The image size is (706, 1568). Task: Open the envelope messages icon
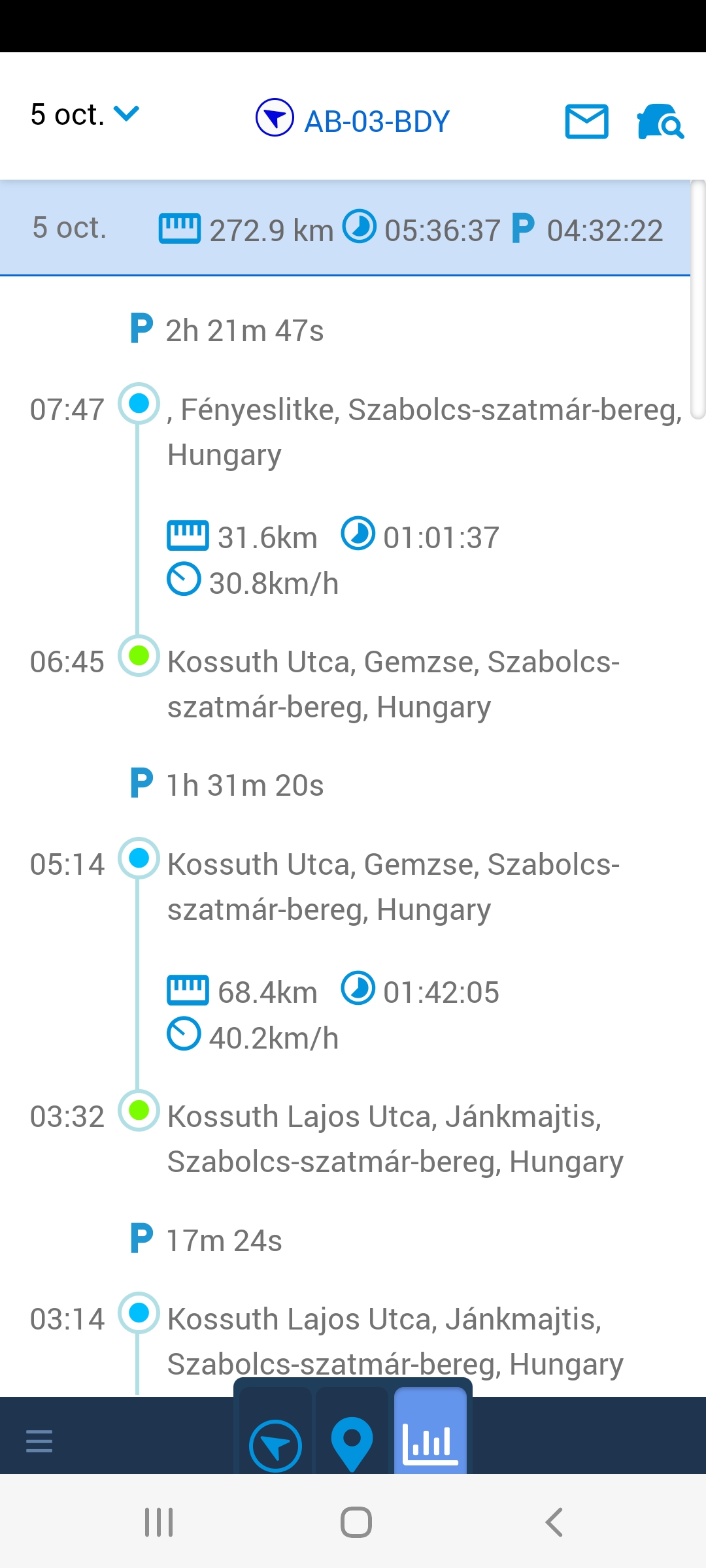[x=586, y=122]
